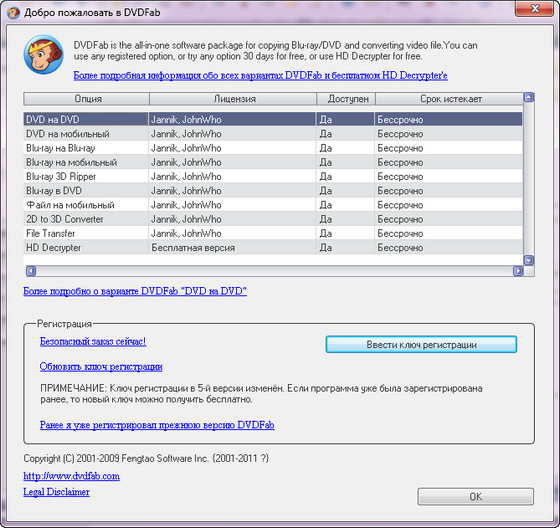Confirm the dialog with the OK button
This screenshot has height=528, width=560.
pos(476,497)
